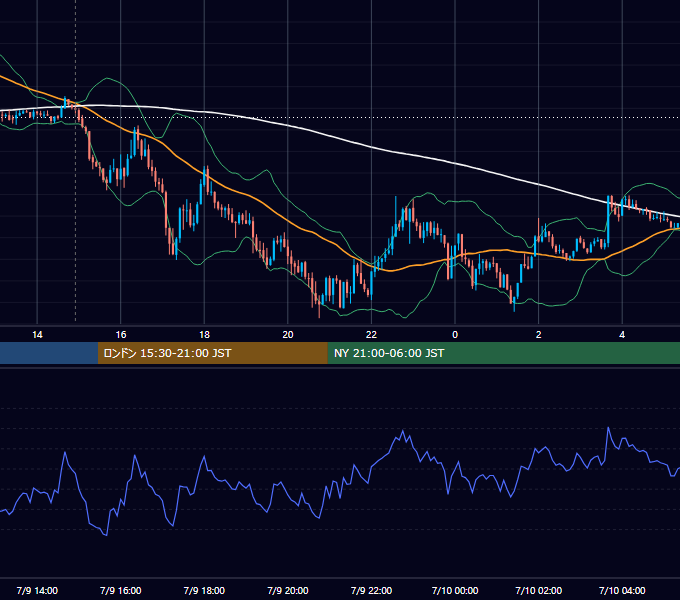680x600 pixels.
Task: Click hour 18 on the upper axis
Action: coord(204,335)
